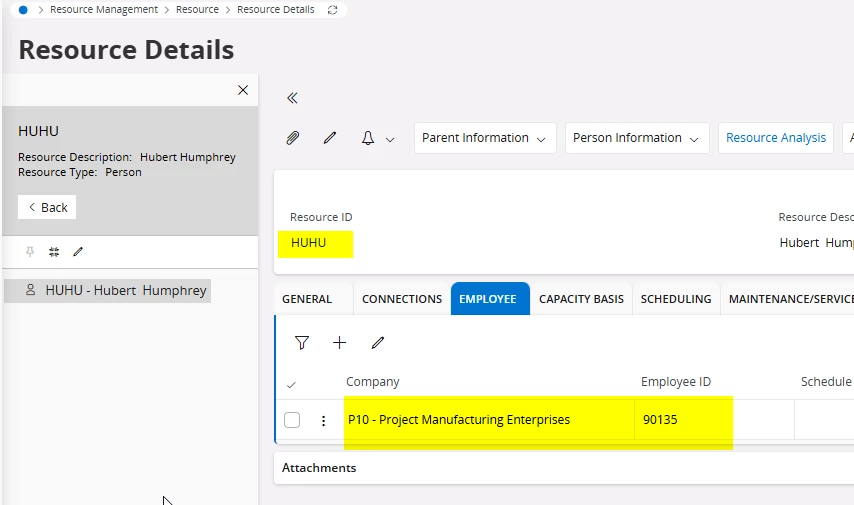Click the edit pencil in record toolbar
This screenshot has height=505, width=854.
pos(330,138)
